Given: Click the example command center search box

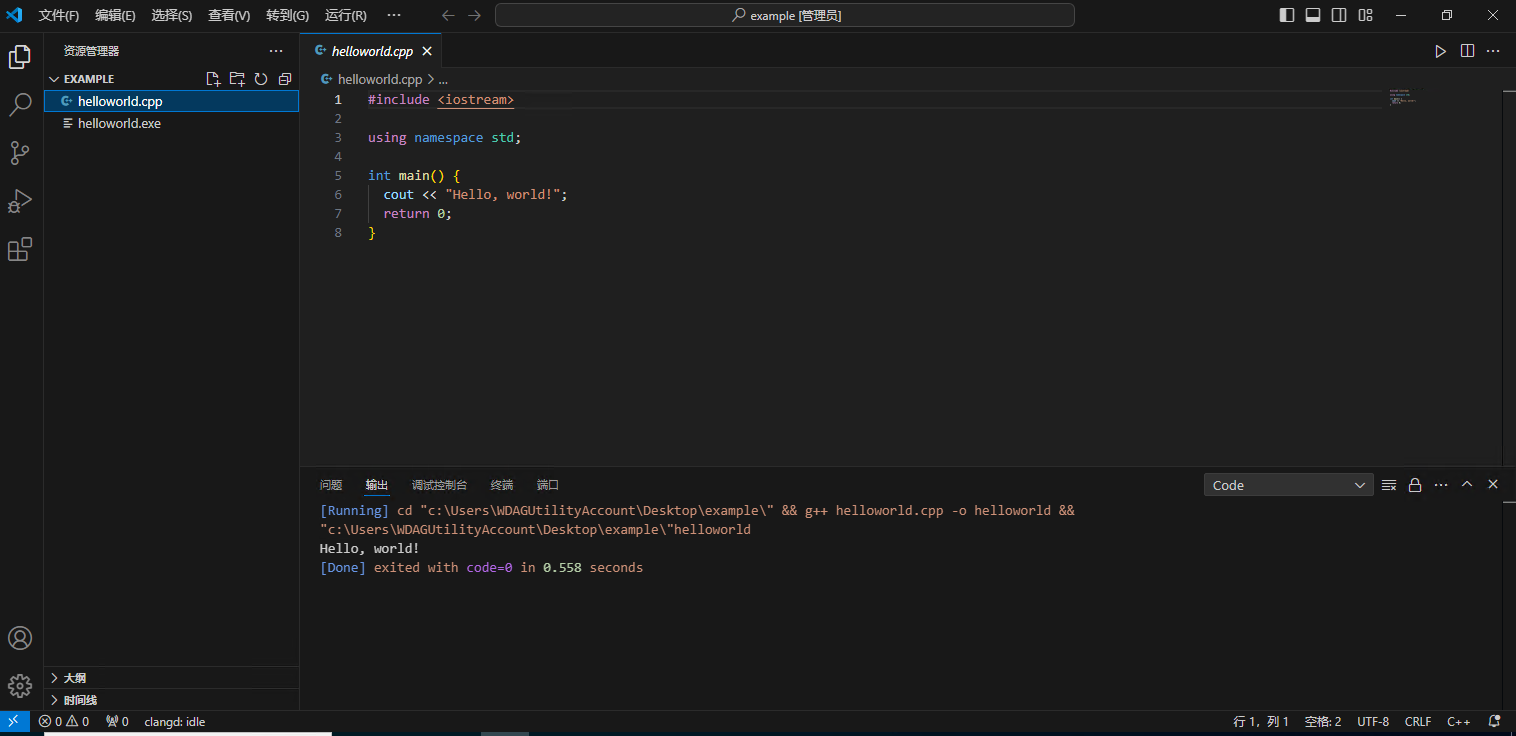Looking at the screenshot, I should (x=785, y=15).
